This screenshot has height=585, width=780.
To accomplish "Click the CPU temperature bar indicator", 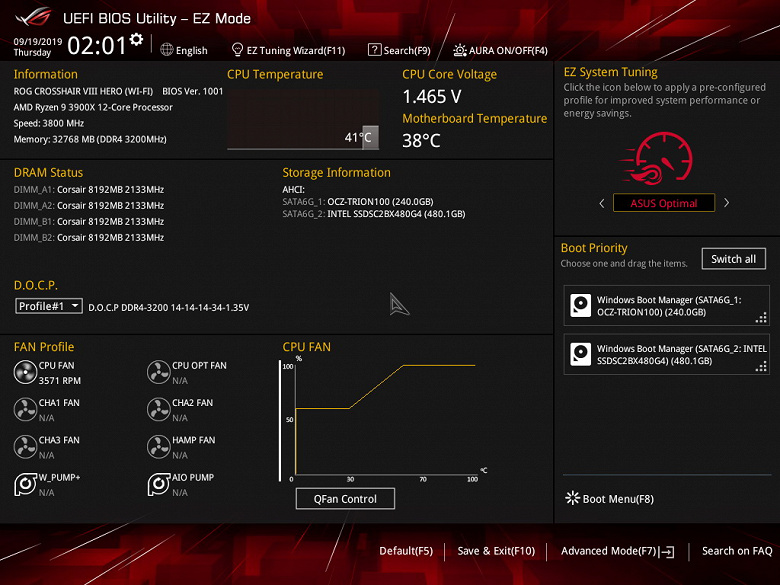I will click(370, 137).
